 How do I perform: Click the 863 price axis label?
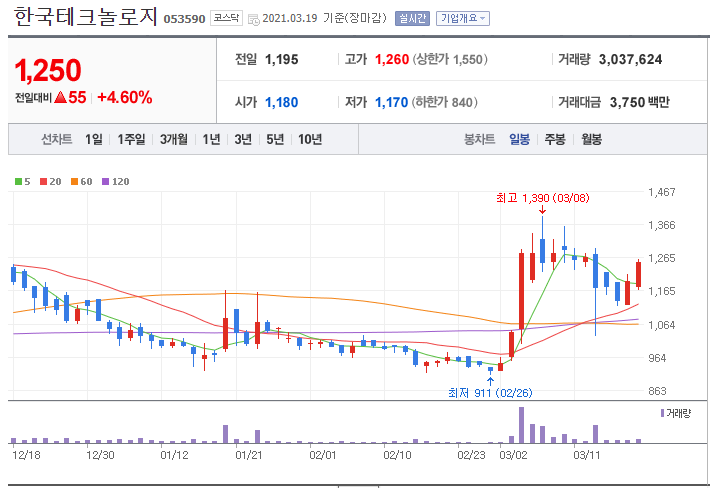(x=657, y=391)
